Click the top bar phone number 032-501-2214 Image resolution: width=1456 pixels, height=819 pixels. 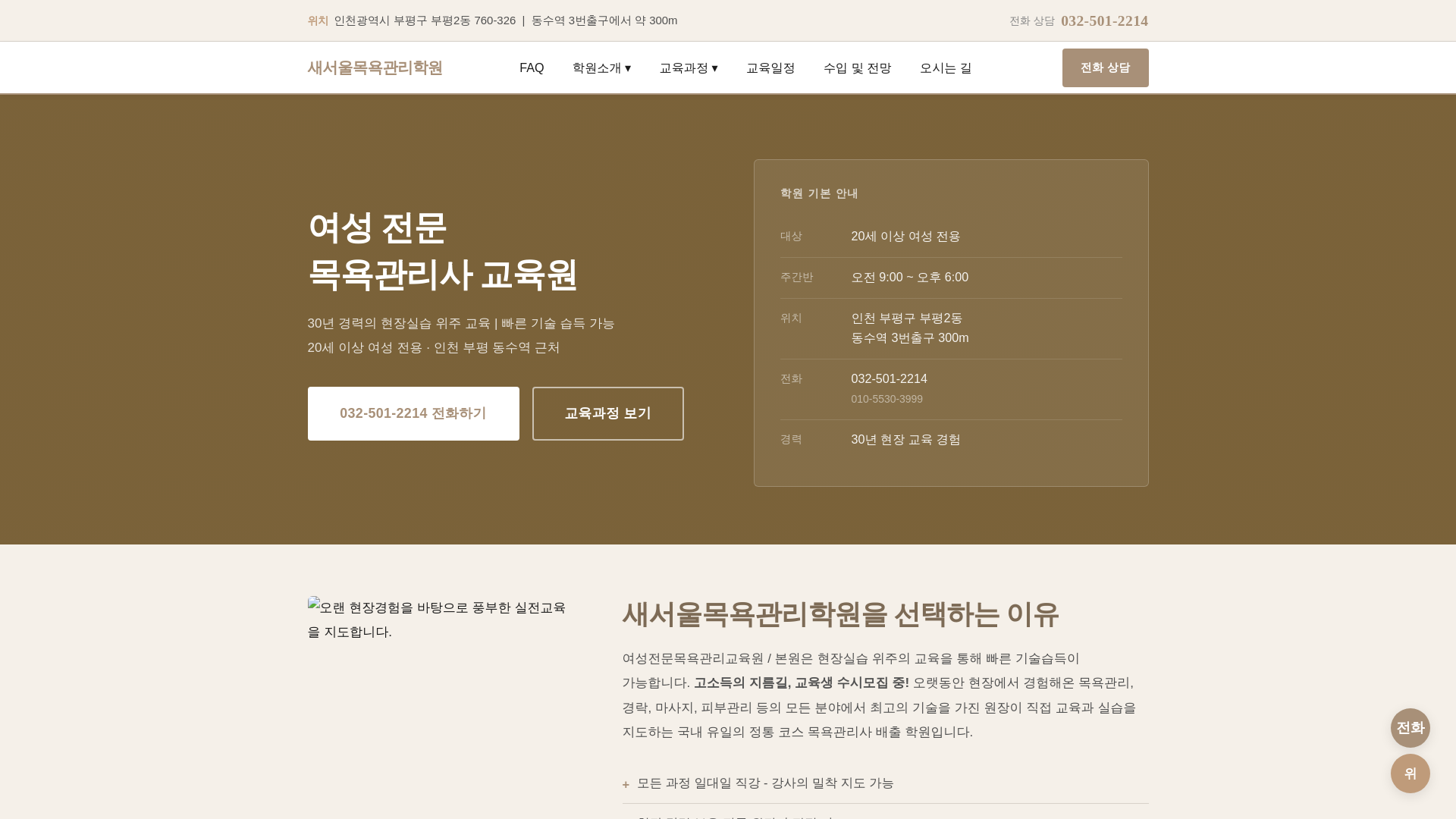tap(1104, 21)
